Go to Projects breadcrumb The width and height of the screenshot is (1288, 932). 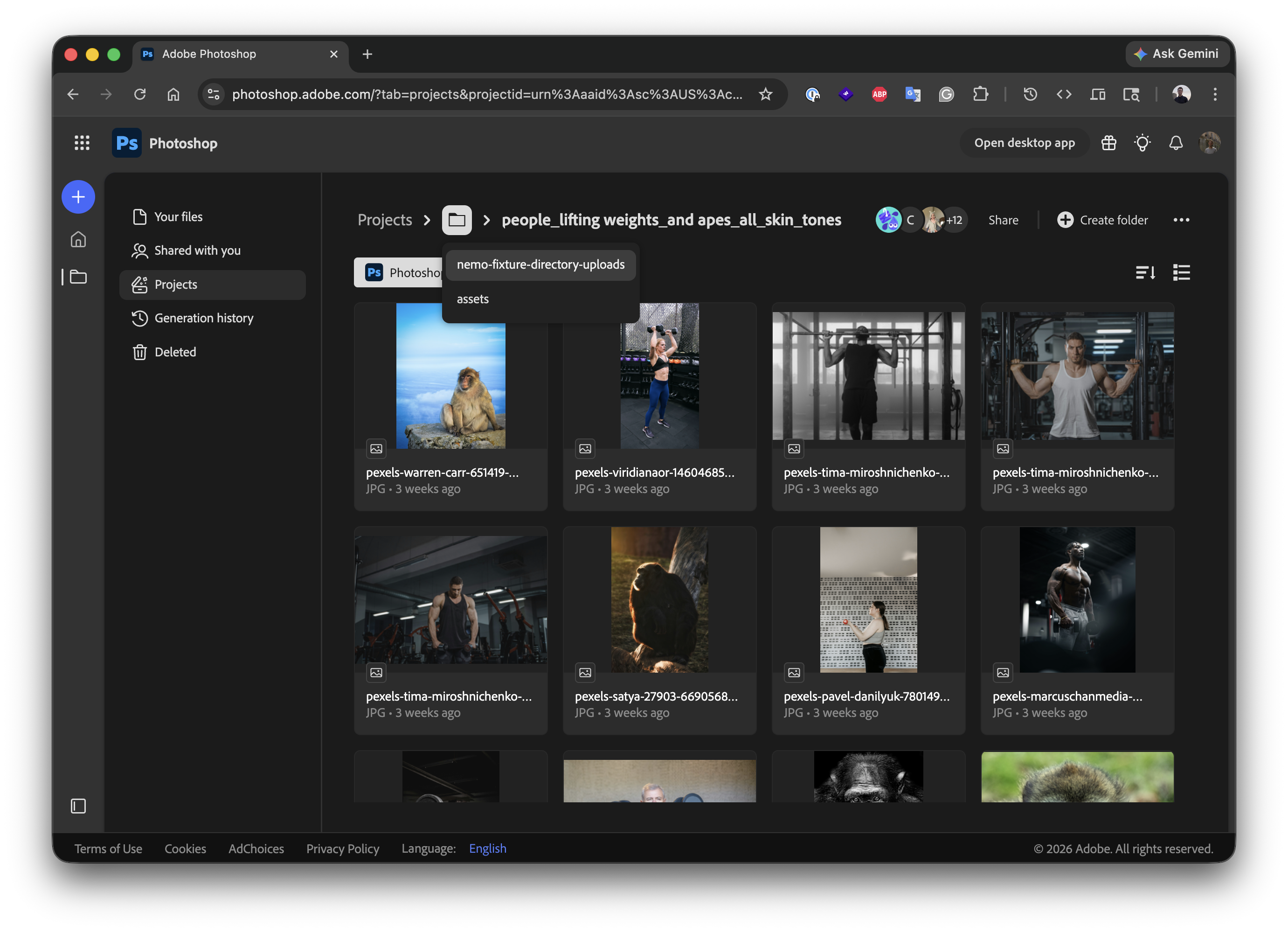(x=384, y=220)
